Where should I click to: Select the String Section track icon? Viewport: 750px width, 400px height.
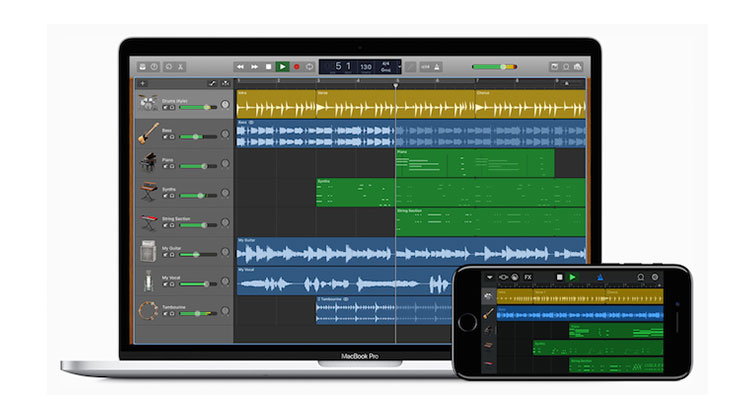pos(148,222)
